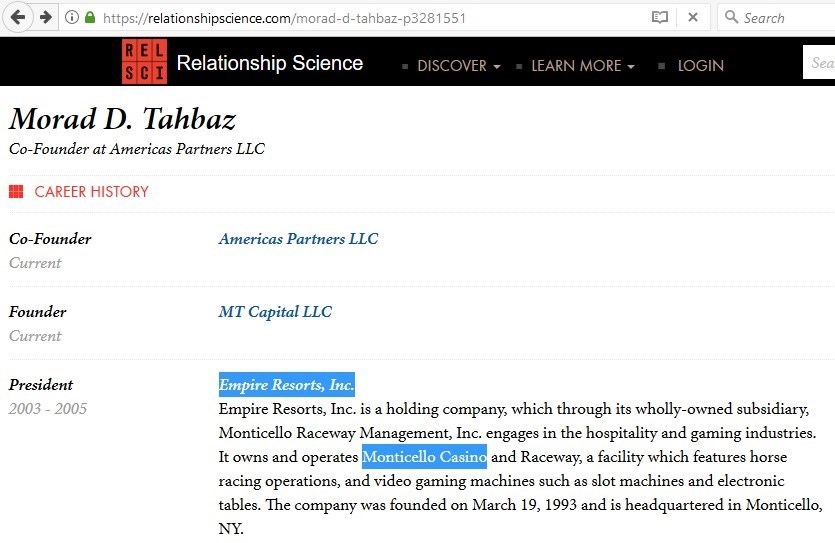Click the stop loading X button
The width and height of the screenshot is (835, 543).
pos(693,18)
